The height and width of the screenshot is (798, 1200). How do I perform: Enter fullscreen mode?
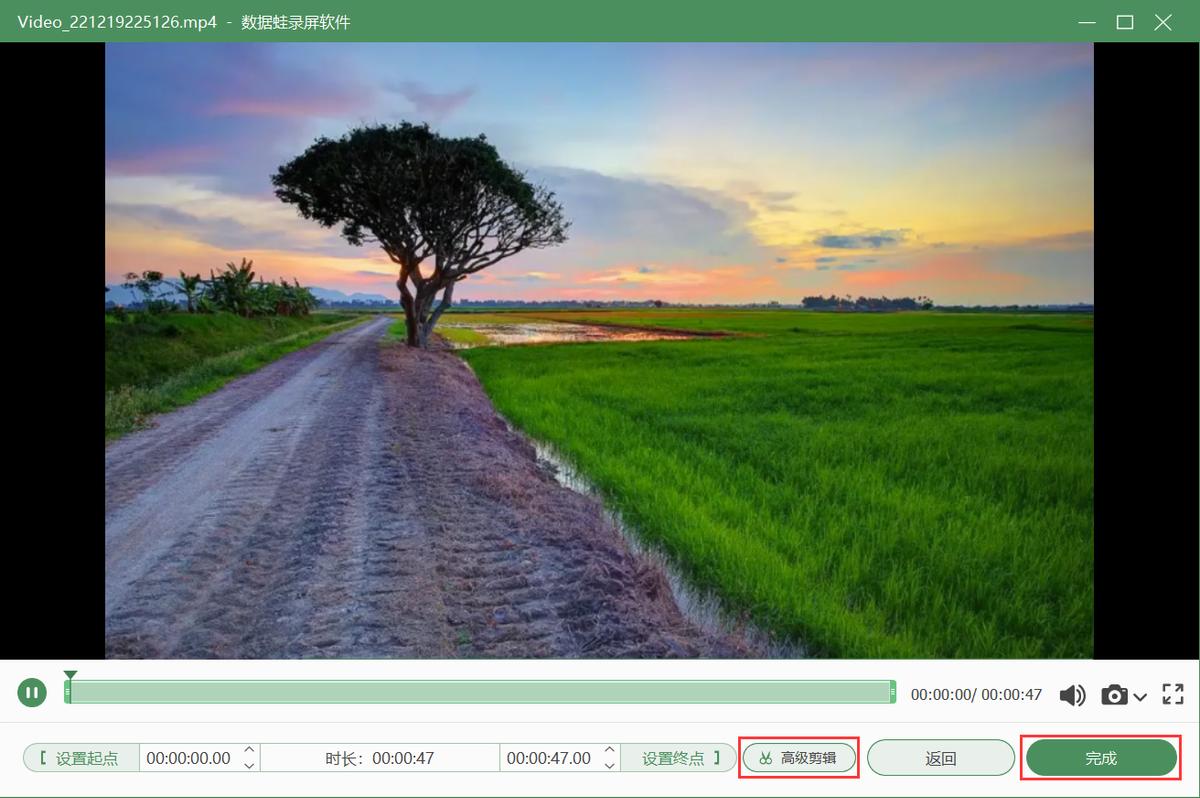click(x=1173, y=694)
